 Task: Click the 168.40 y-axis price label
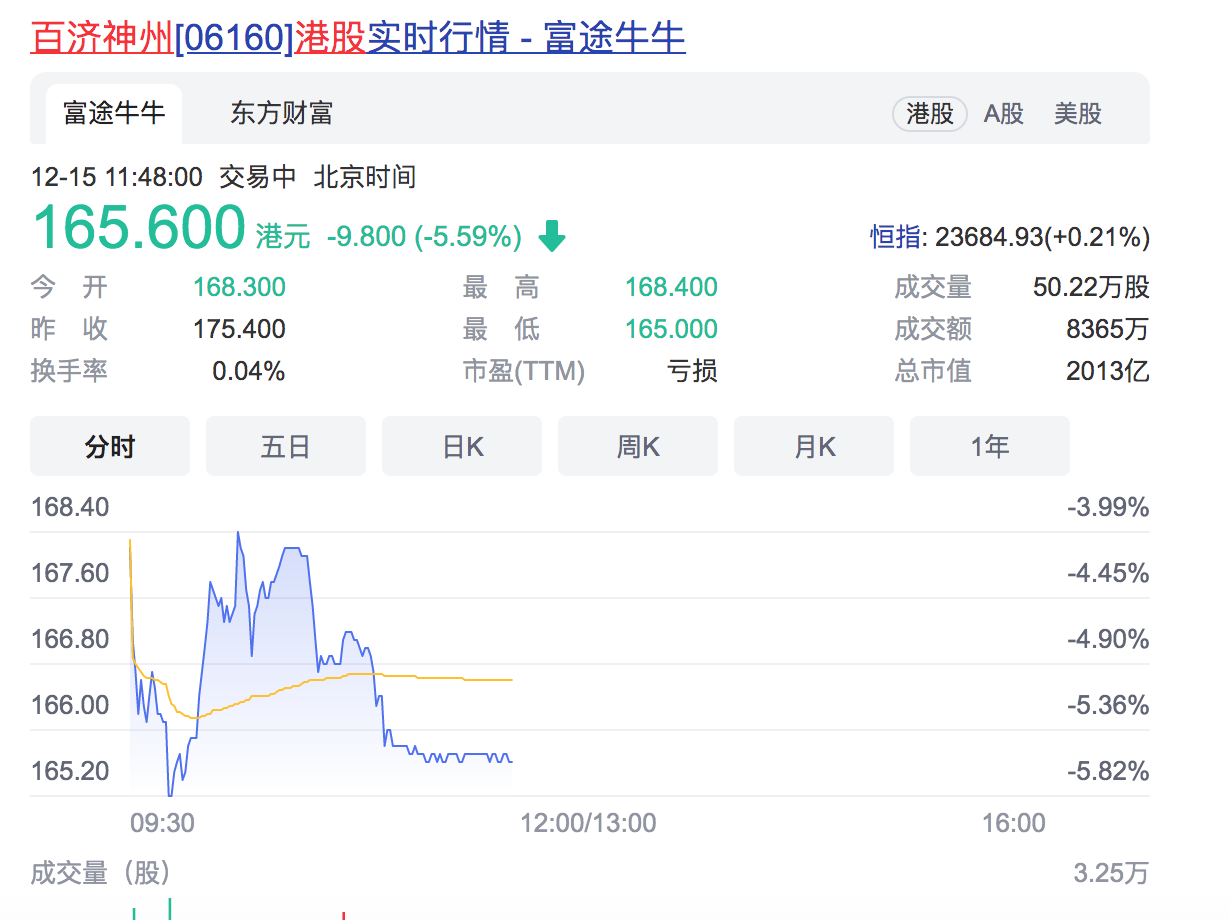coord(70,508)
